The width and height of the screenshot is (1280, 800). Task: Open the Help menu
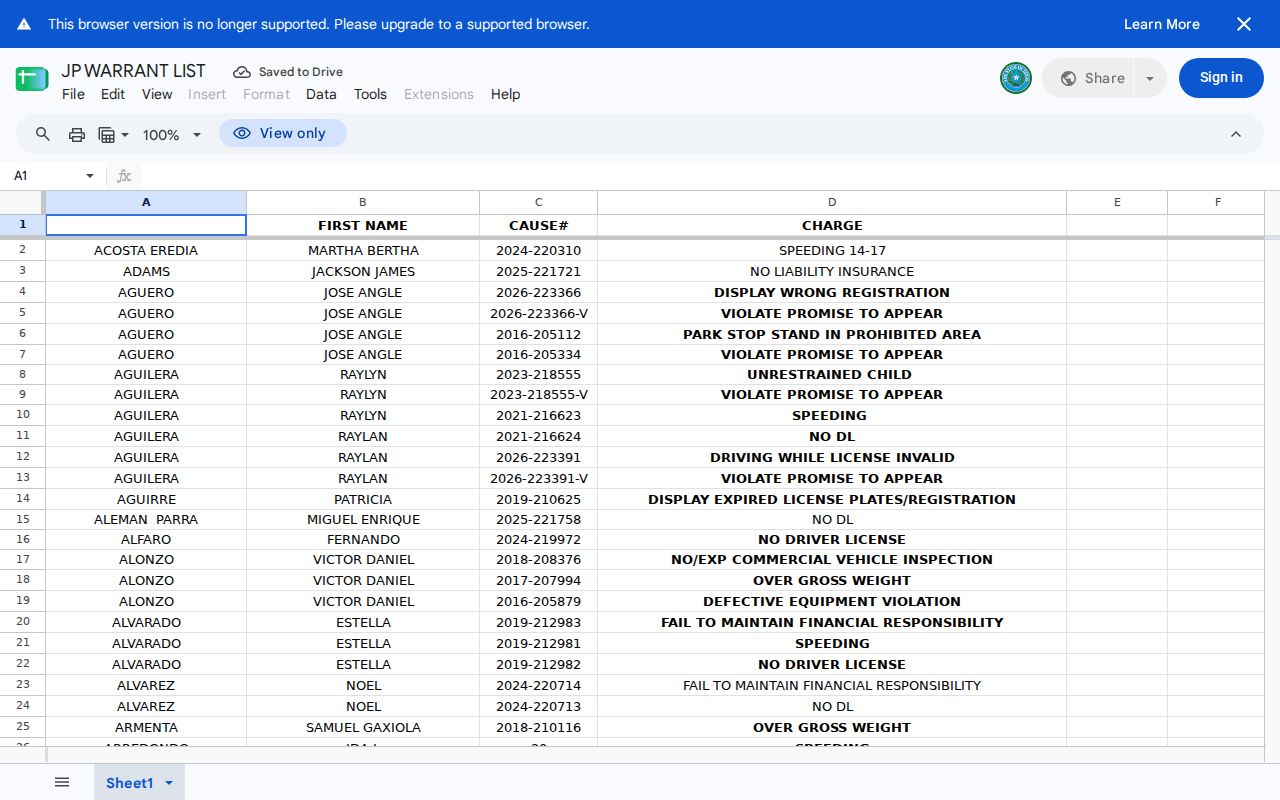click(505, 94)
